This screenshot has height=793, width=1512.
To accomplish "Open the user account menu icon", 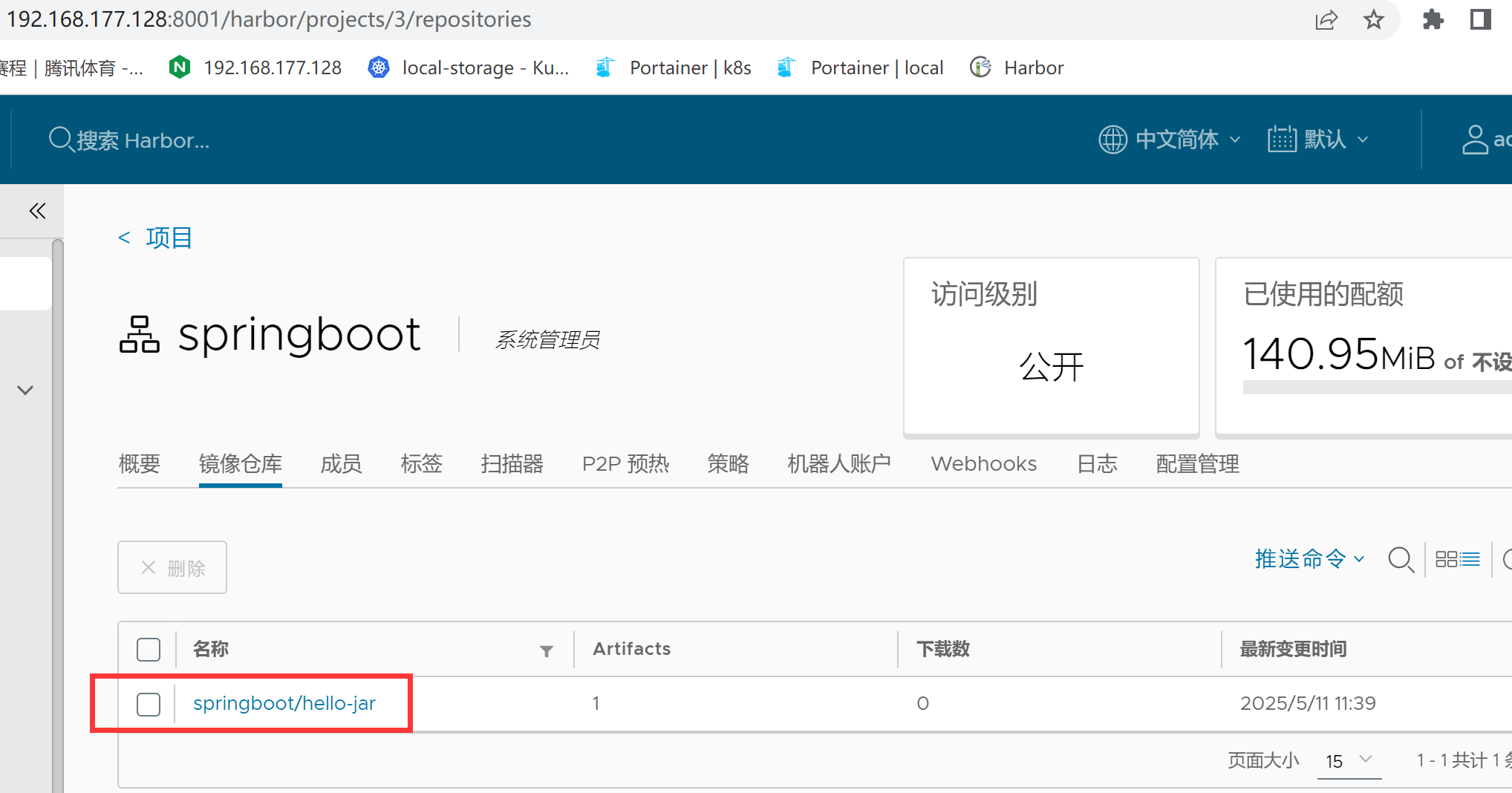I will pyautogui.click(x=1476, y=140).
